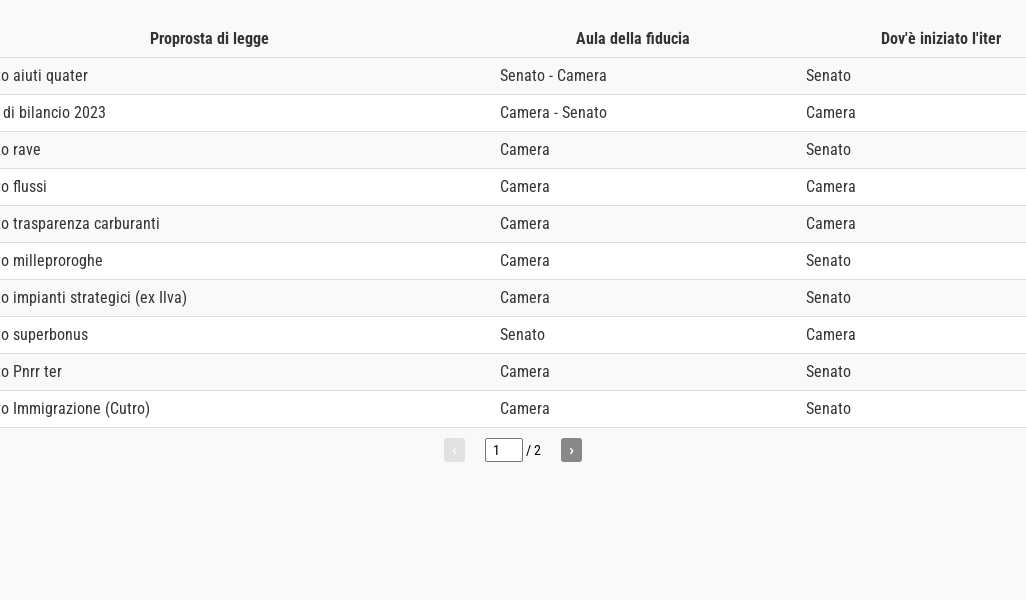This screenshot has width=1026, height=600.
Task: Click Senato in the superbonus fiducia cell
Action: (x=522, y=335)
